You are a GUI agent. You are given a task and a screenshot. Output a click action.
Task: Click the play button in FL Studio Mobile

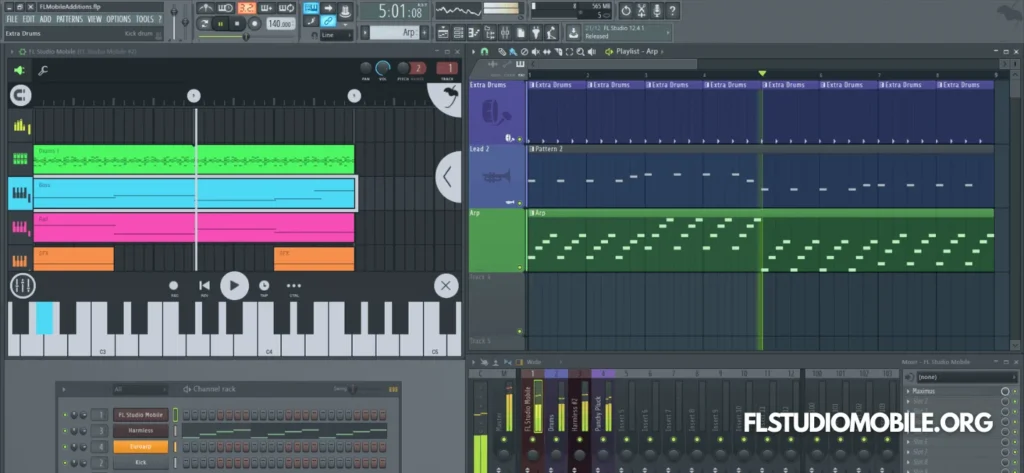[234, 285]
